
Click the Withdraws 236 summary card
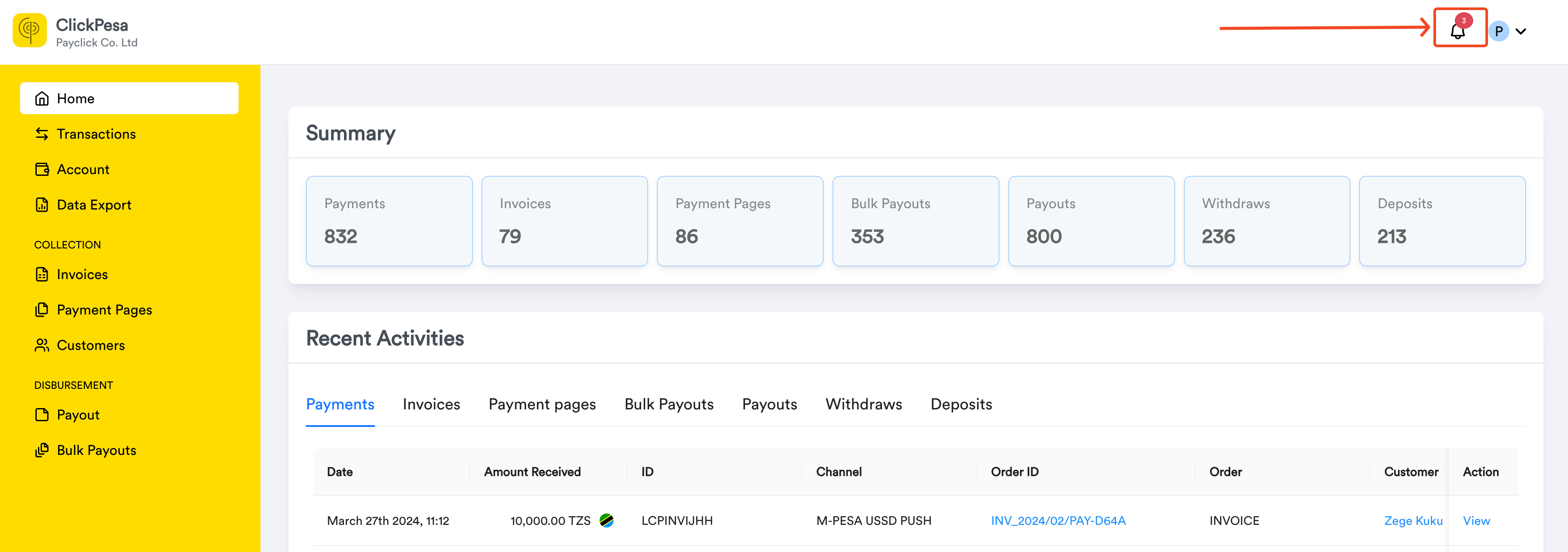pyautogui.click(x=1266, y=220)
